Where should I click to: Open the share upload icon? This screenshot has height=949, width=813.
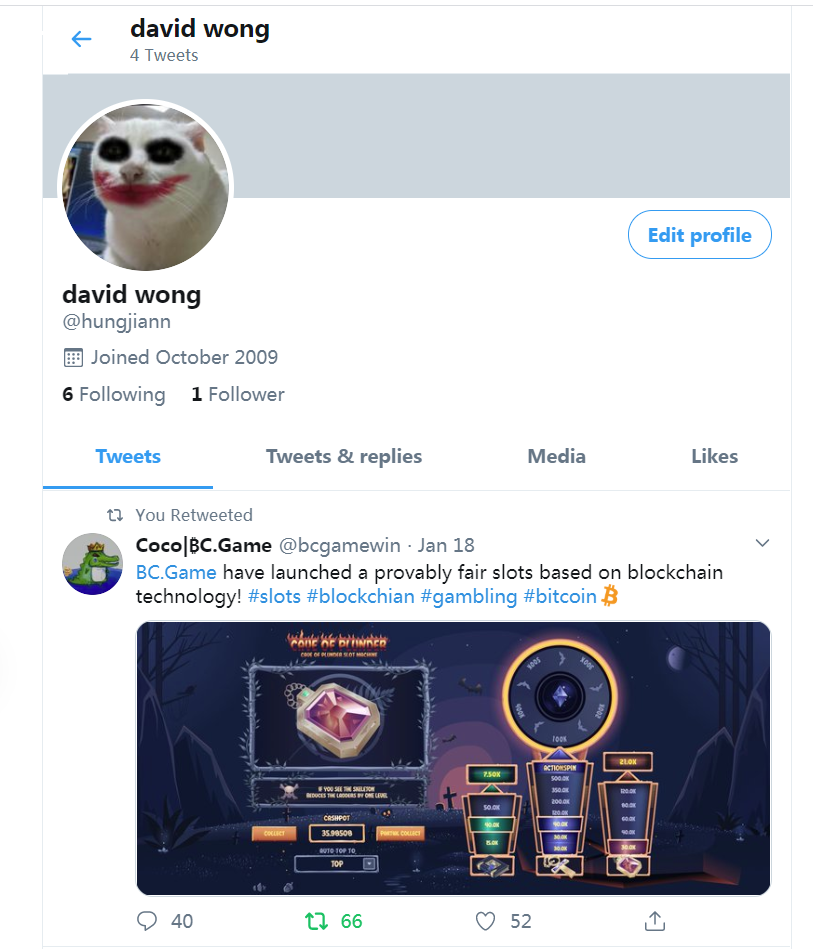pos(654,921)
